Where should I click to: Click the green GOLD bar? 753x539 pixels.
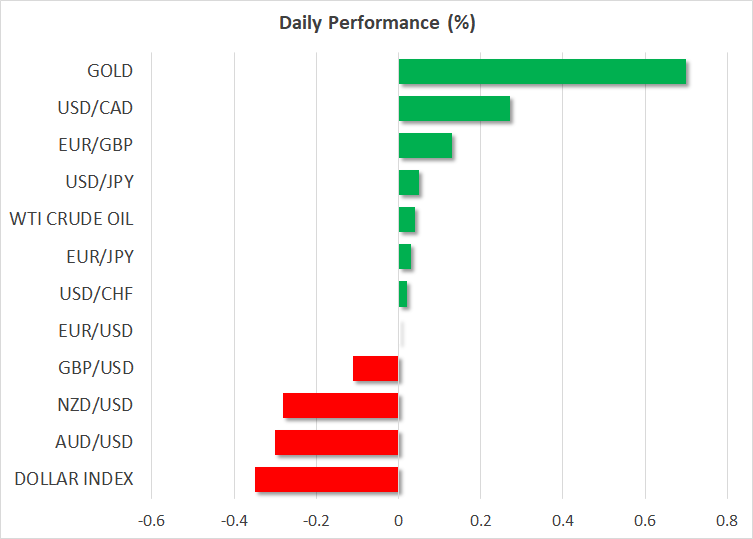coord(542,72)
